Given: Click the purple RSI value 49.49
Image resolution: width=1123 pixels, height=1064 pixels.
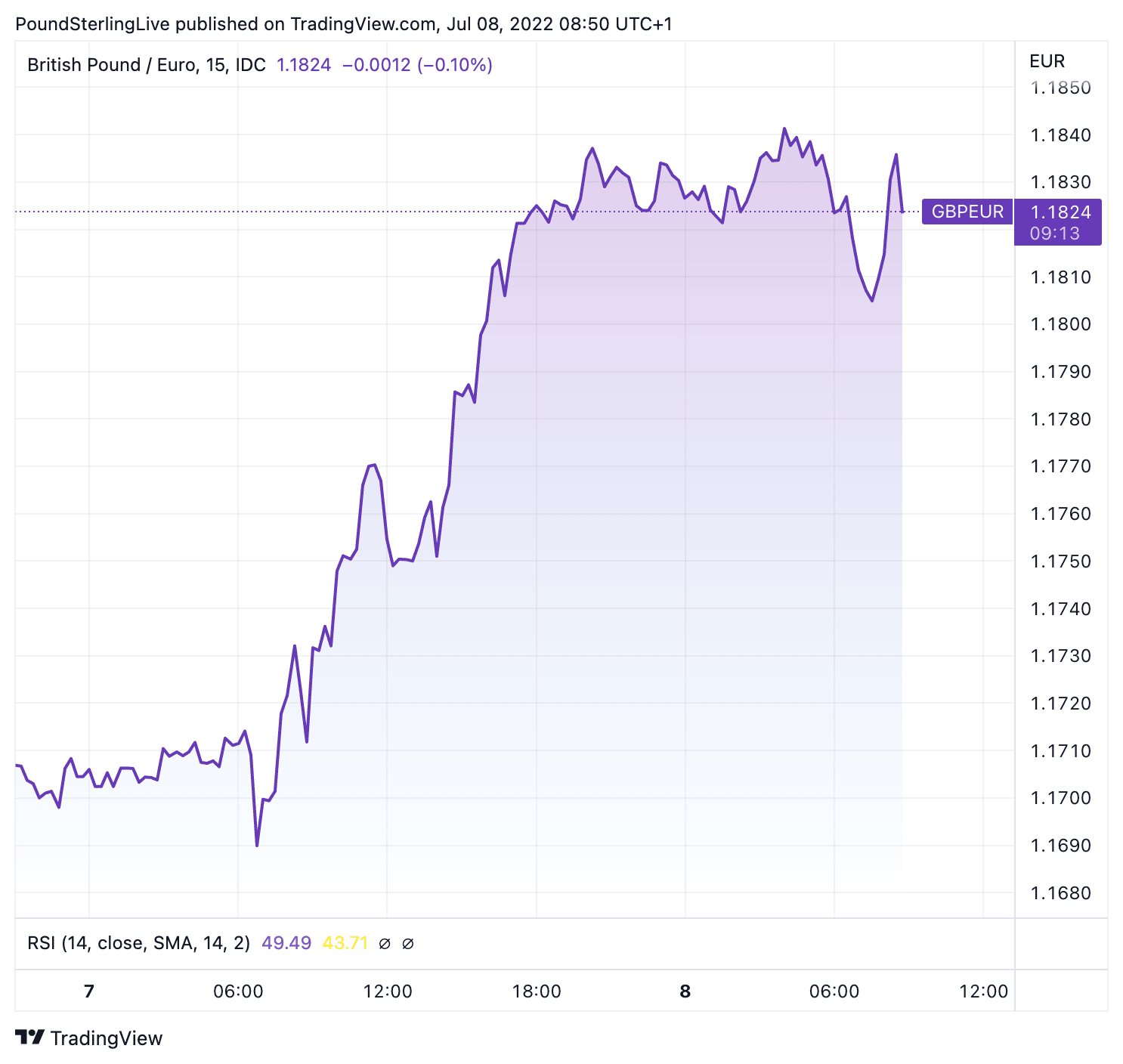Looking at the screenshot, I should 286,943.
